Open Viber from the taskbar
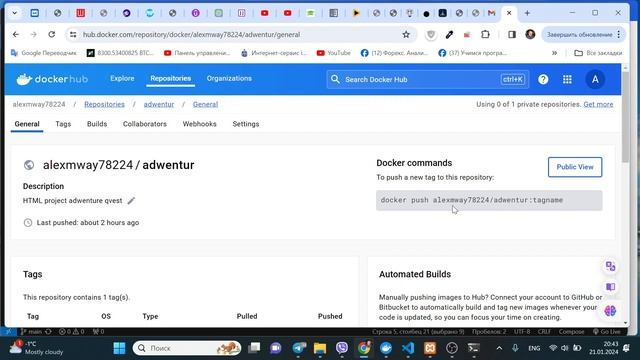The image size is (640, 360). pos(342,348)
